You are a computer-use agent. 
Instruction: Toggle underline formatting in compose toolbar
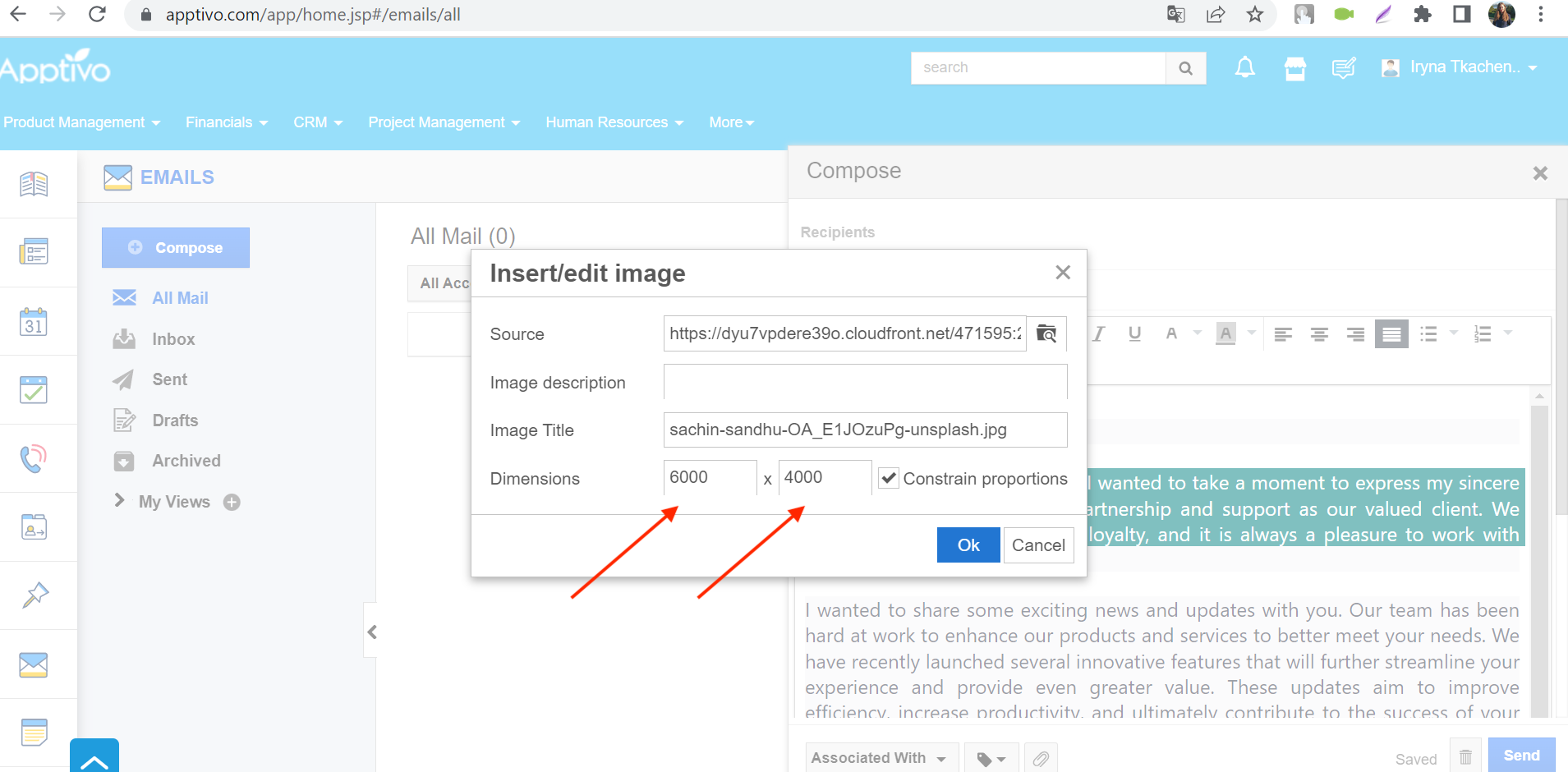coord(1135,333)
